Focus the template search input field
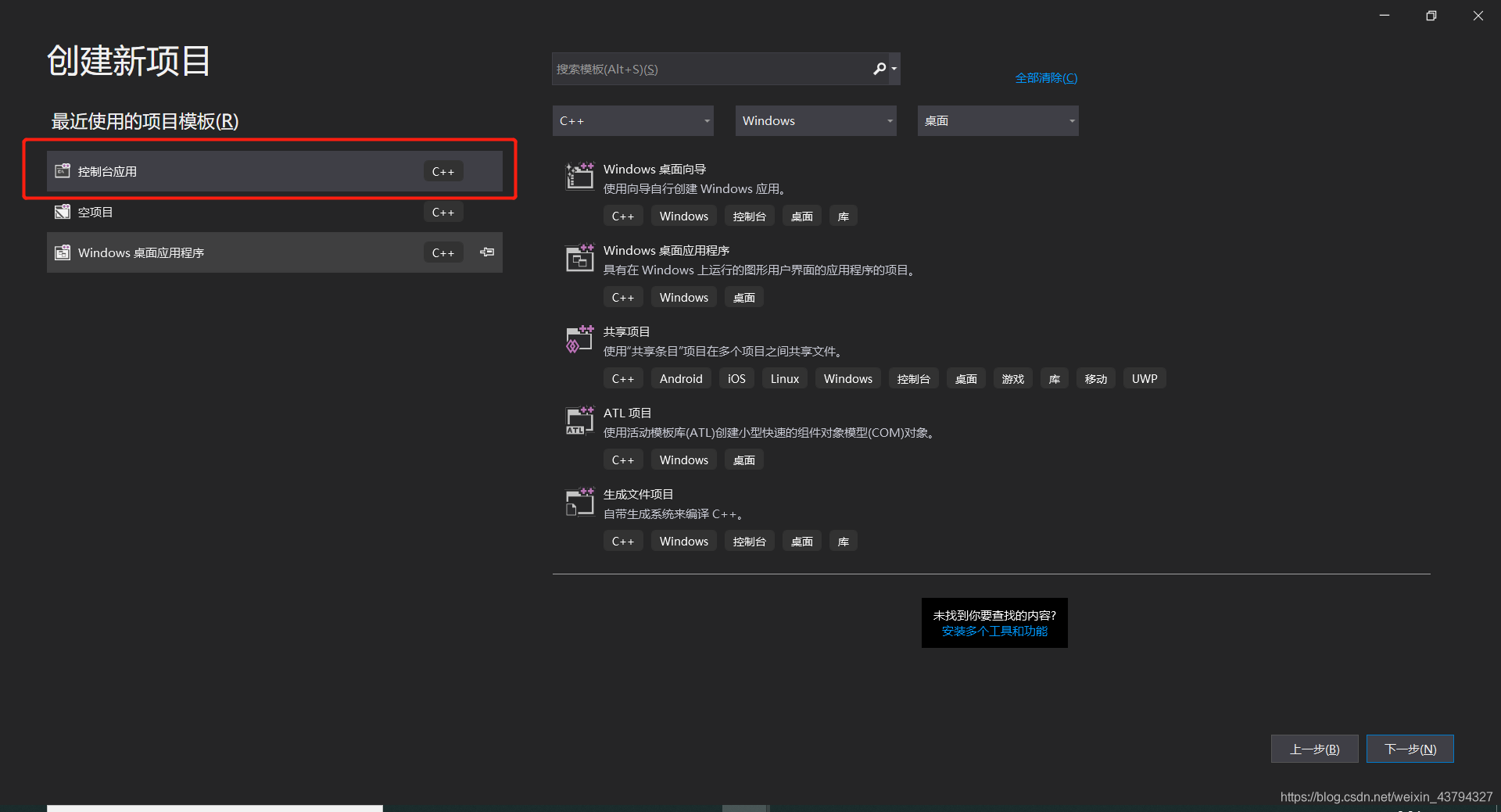Viewport: 1501px width, 812px height. tap(711, 69)
